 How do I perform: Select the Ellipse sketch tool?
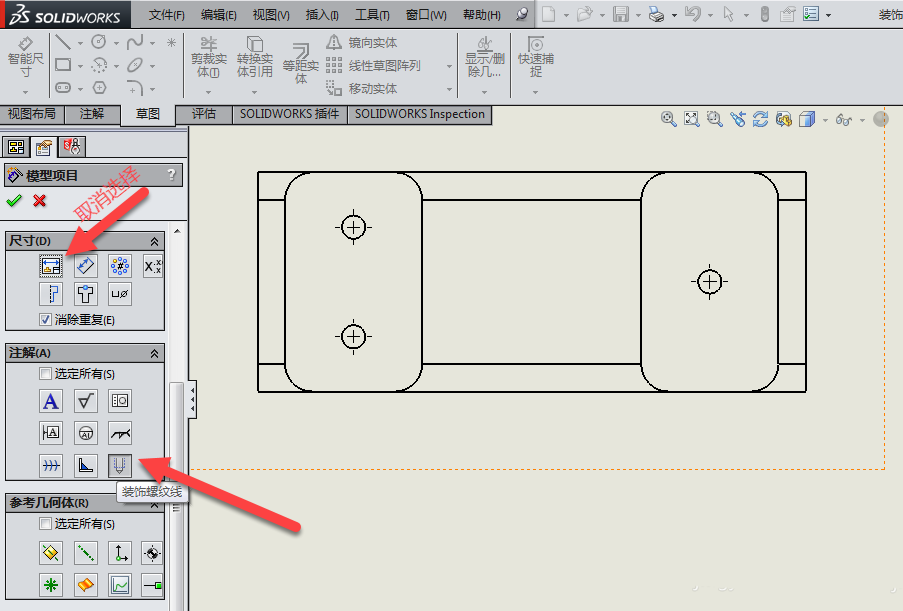point(135,65)
